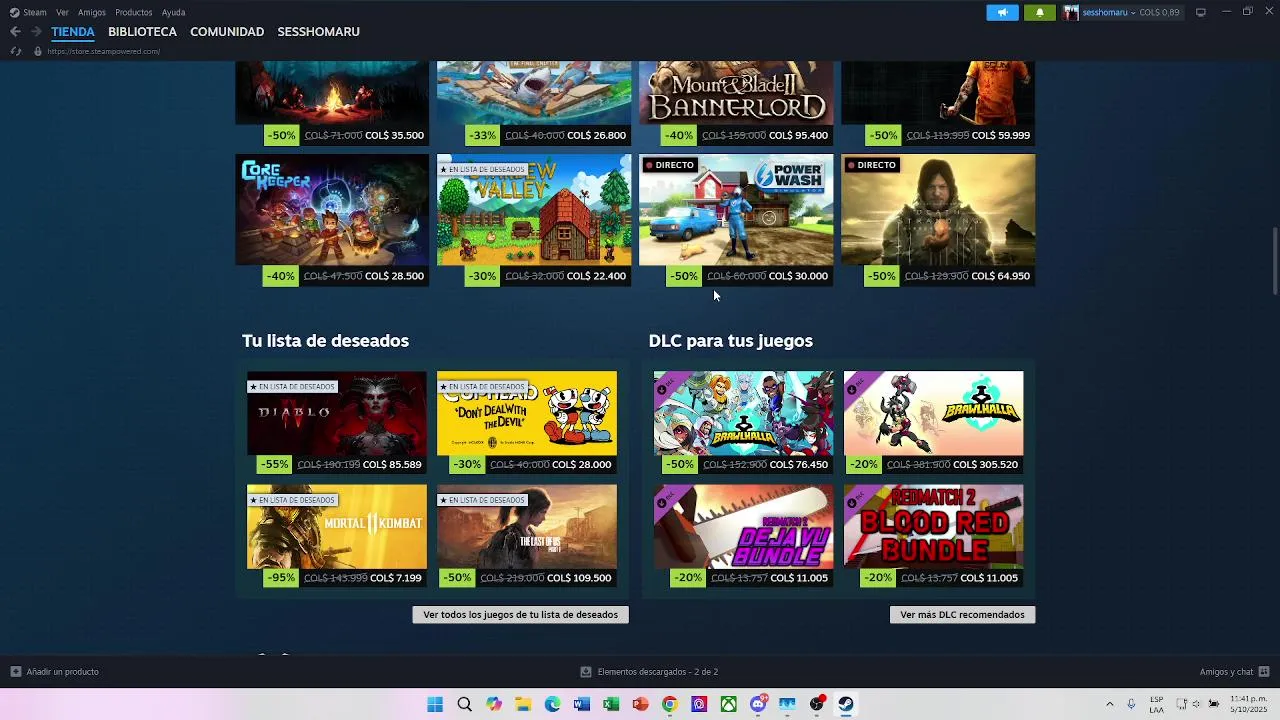Switch to the BIBLIOTECA tab
This screenshot has height=720, width=1280.
142,32
